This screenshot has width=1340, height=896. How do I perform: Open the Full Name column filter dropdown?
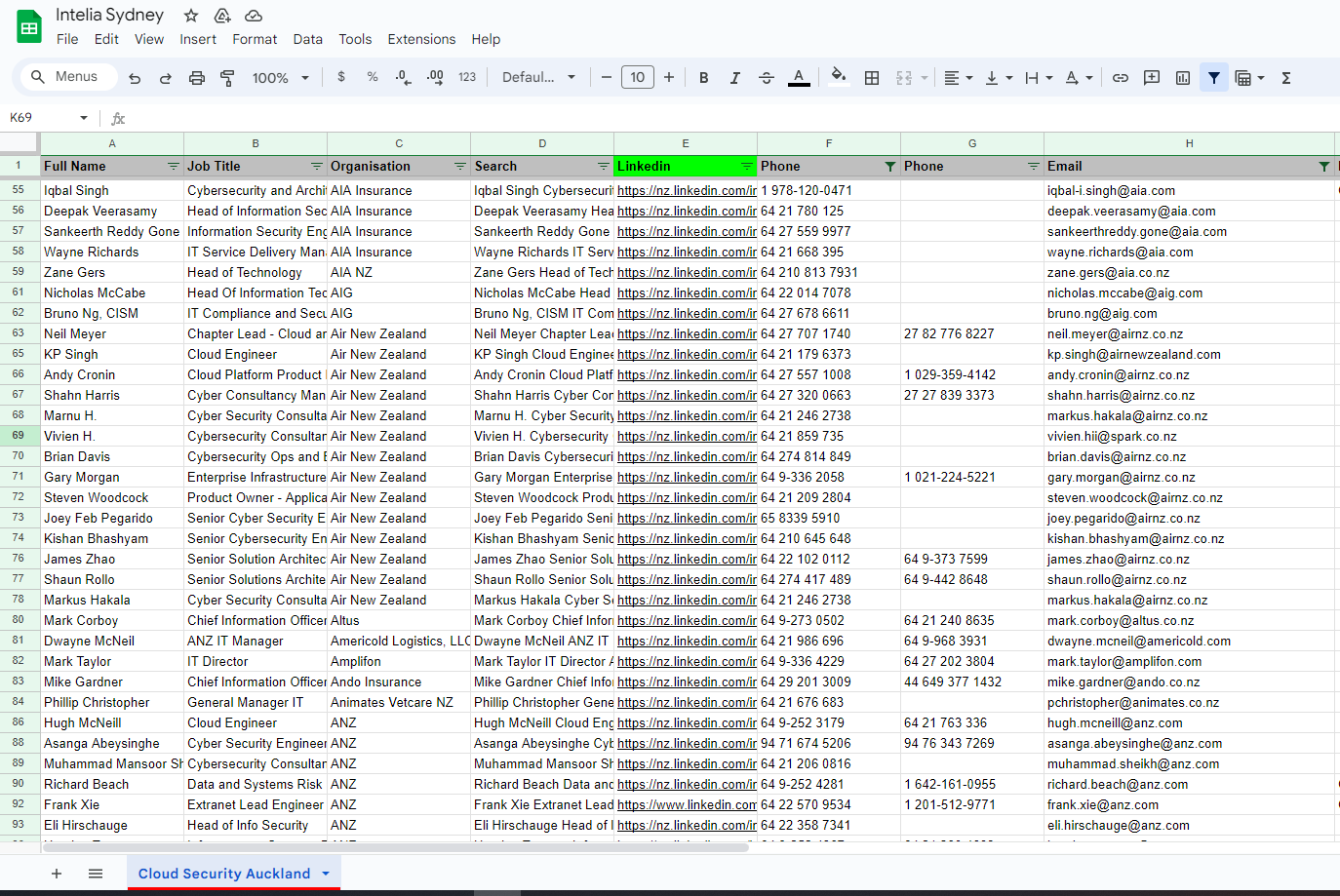point(173,167)
